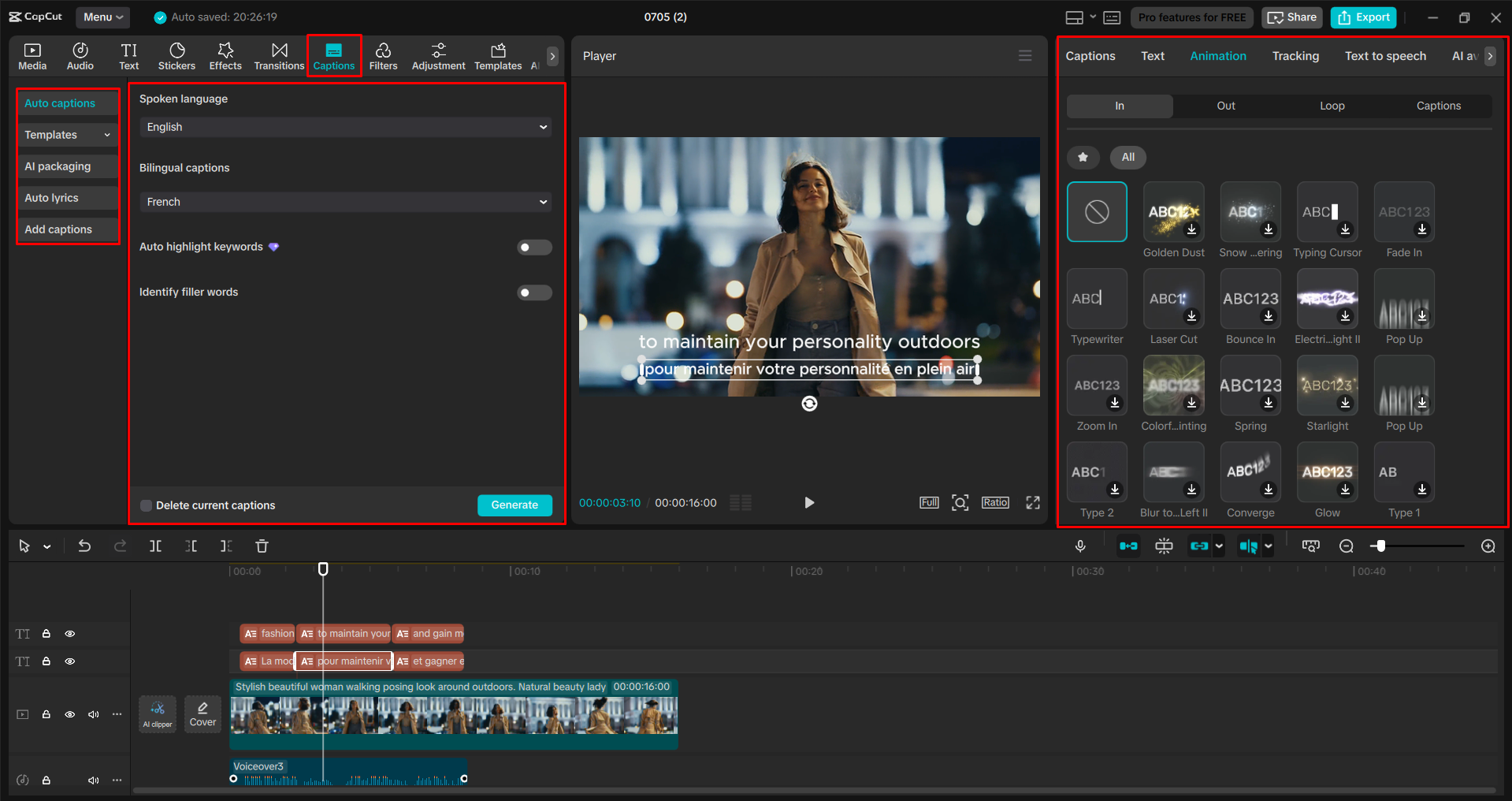The width and height of the screenshot is (1512, 801).
Task: Open the Effects panel
Action: [225, 55]
